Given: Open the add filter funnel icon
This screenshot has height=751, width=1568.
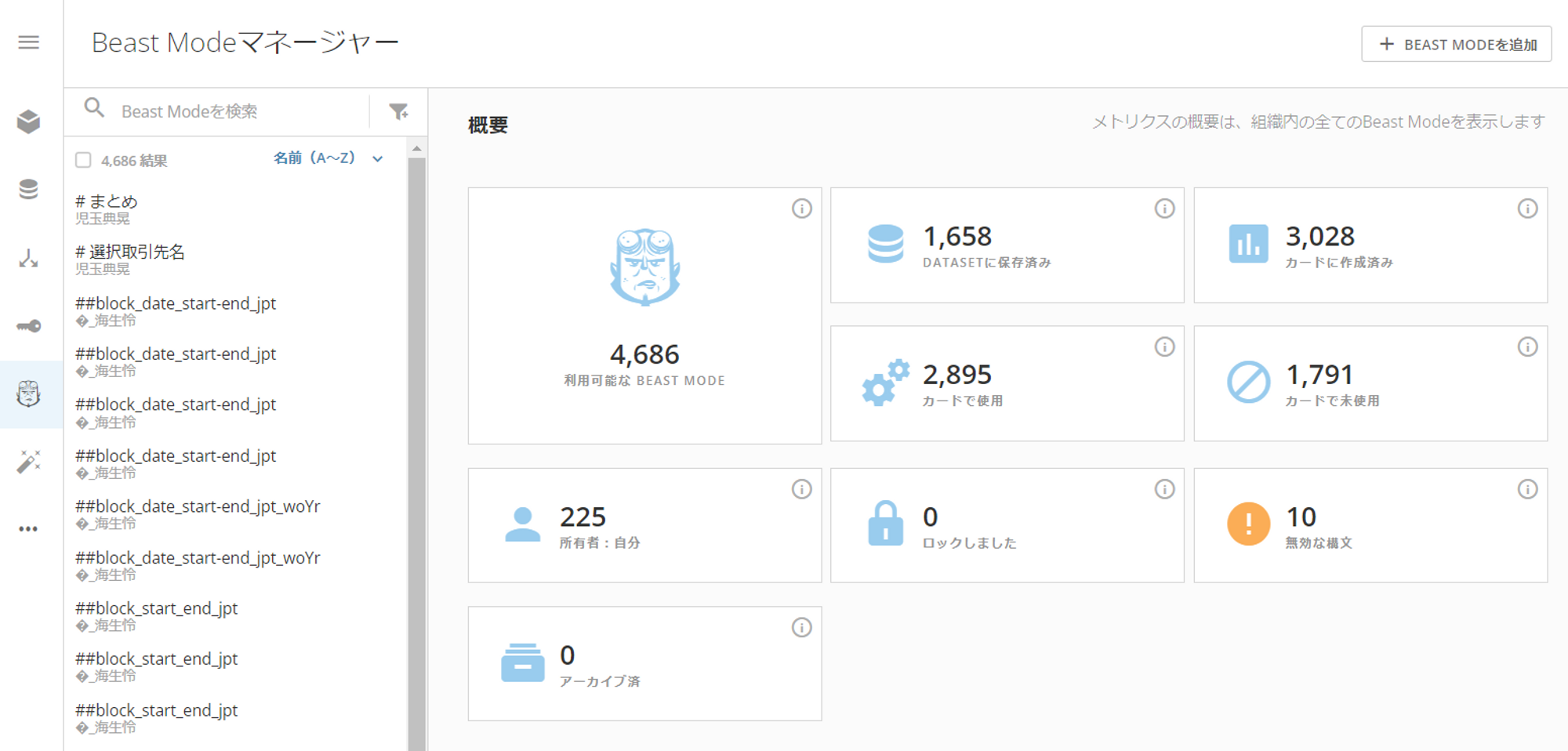Looking at the screenshot, I should (399, 112).
